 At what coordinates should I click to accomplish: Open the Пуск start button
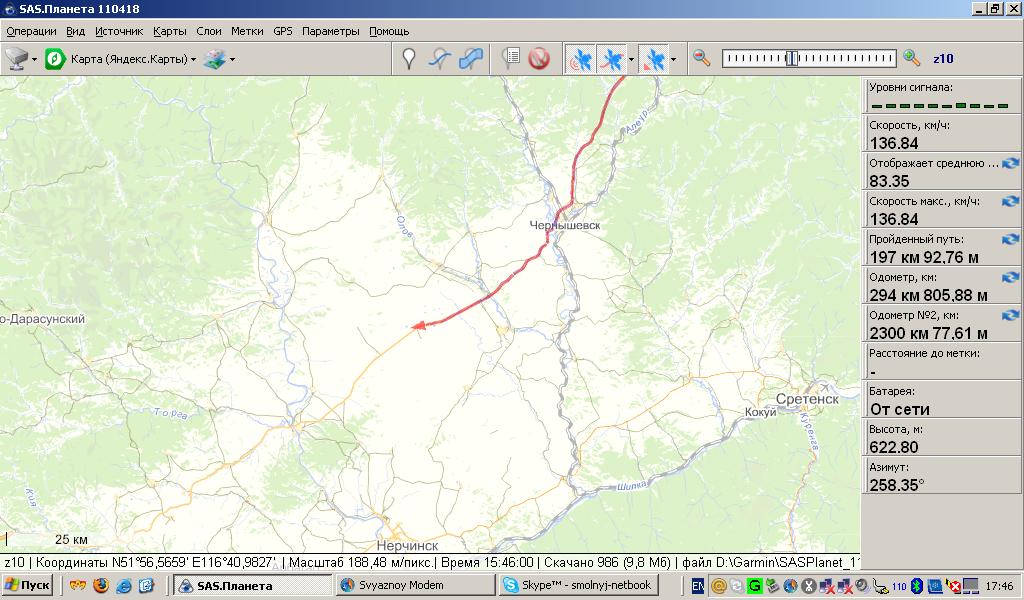coord(27,585)
